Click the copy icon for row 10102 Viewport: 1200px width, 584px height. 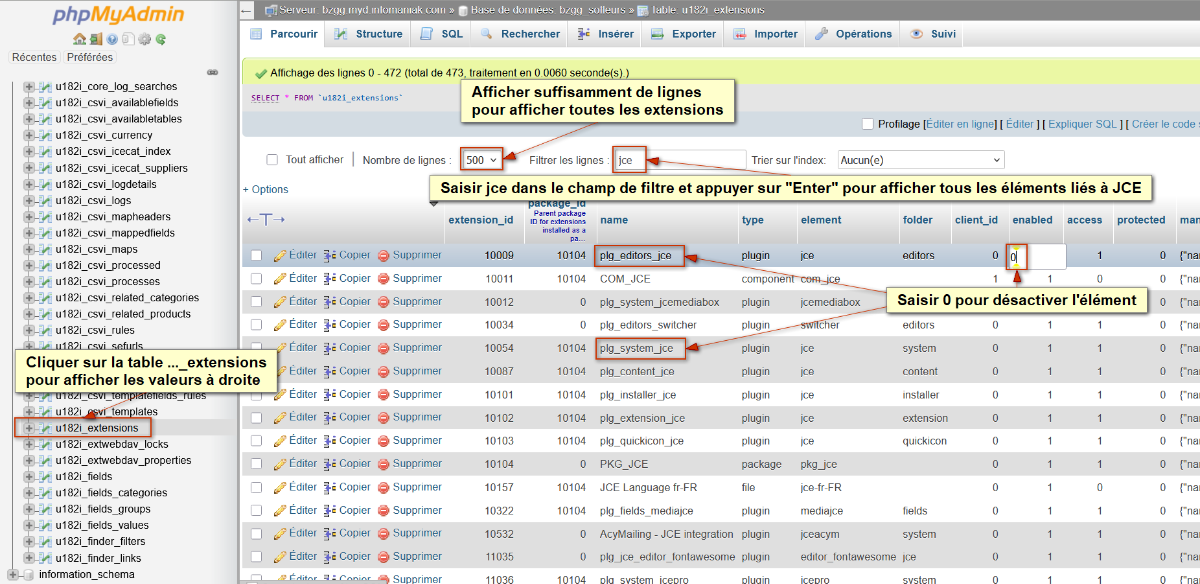pos(329,418)
